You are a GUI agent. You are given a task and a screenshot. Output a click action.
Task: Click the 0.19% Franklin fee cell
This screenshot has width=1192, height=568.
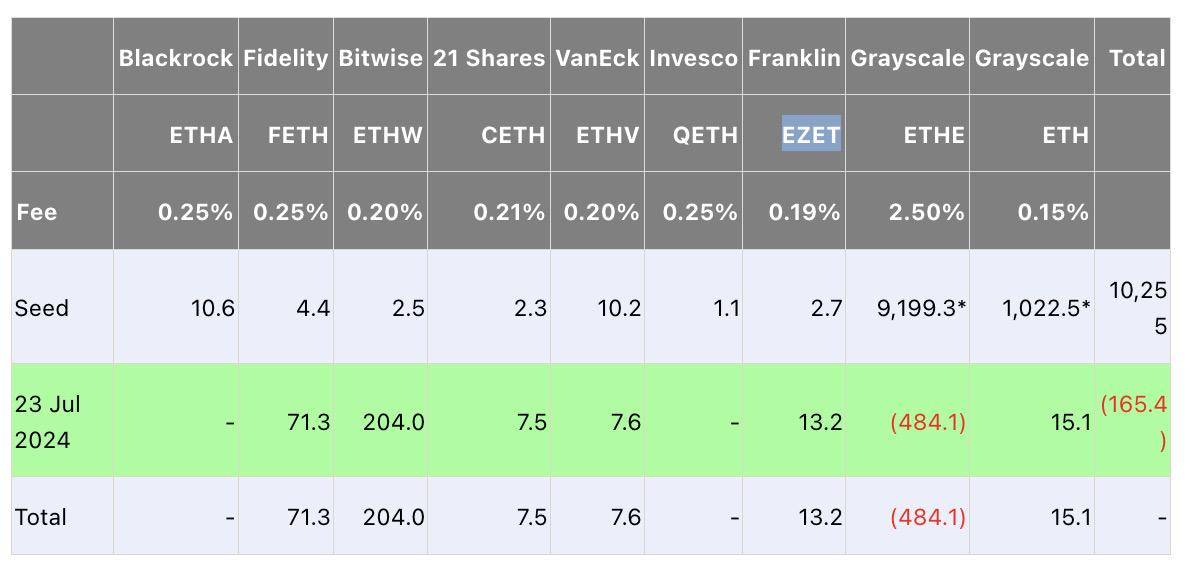click(x=805, y=212)
